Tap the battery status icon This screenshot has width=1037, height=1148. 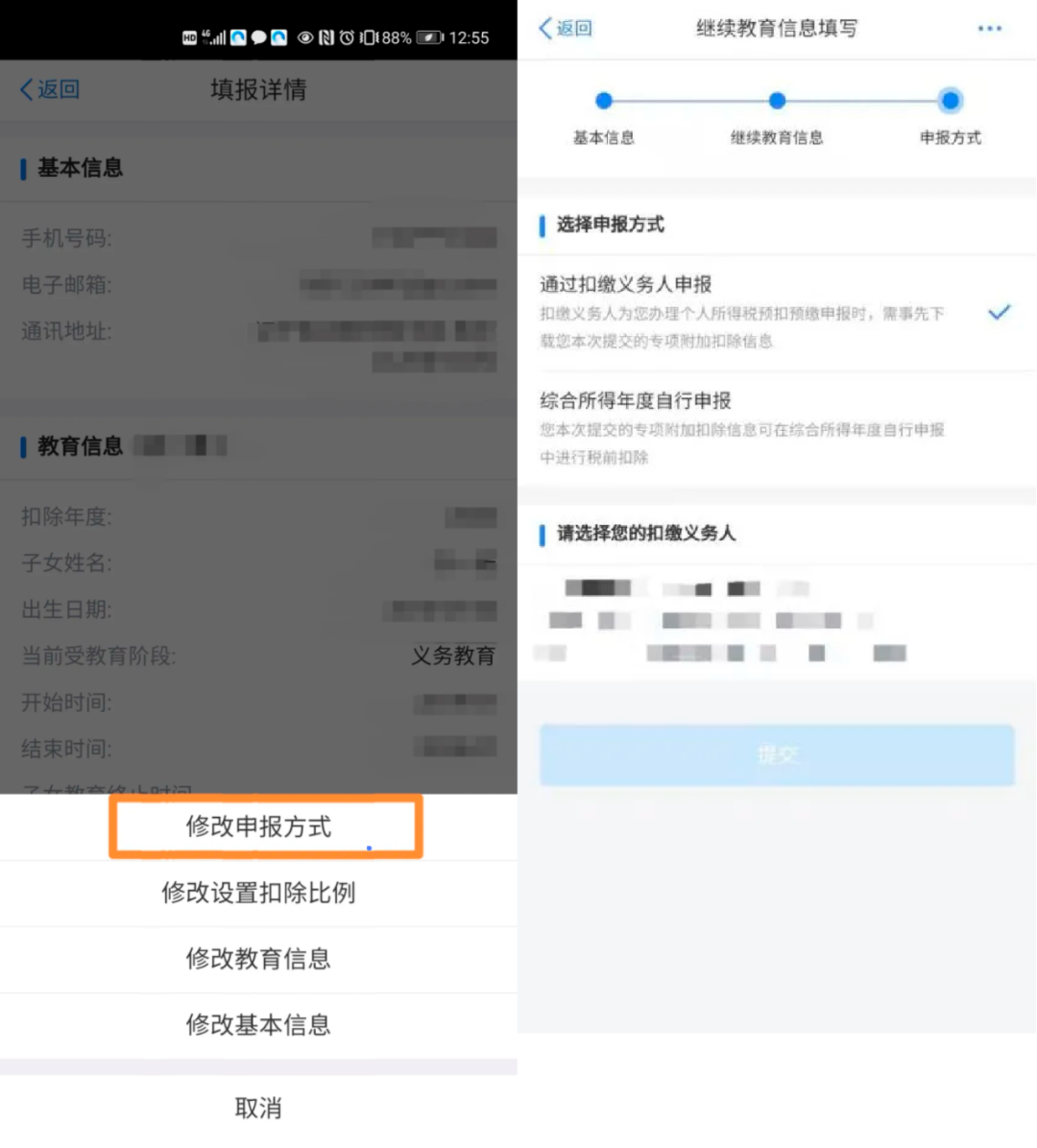[x=430, y=37]
